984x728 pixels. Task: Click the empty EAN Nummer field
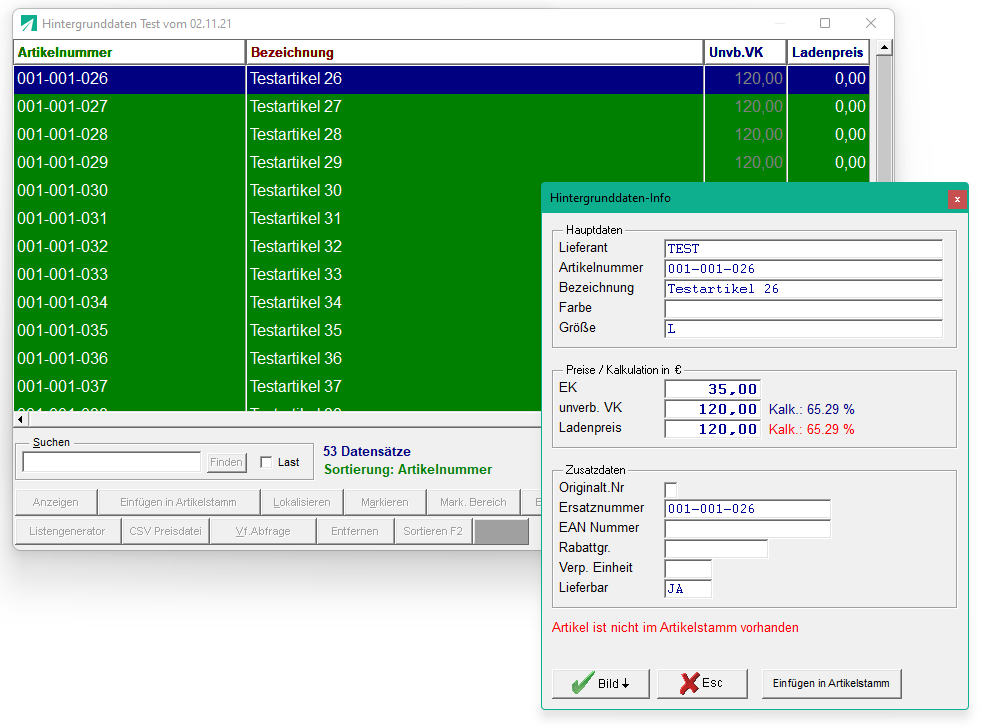tap(747, 529)
